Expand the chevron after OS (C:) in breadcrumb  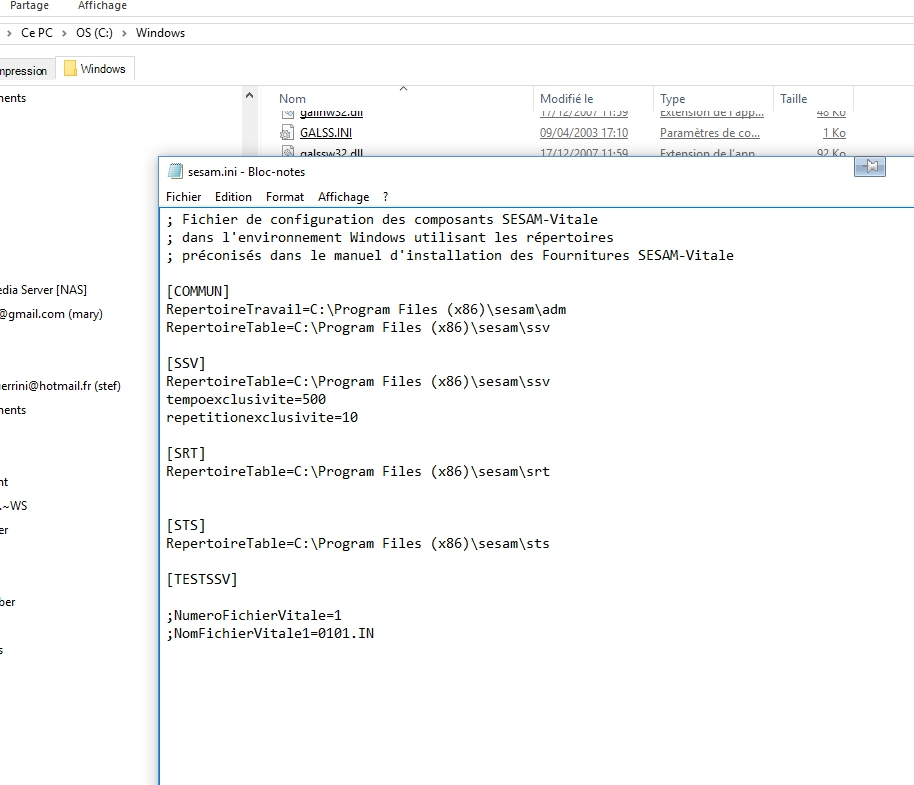(x=125, y=33)
